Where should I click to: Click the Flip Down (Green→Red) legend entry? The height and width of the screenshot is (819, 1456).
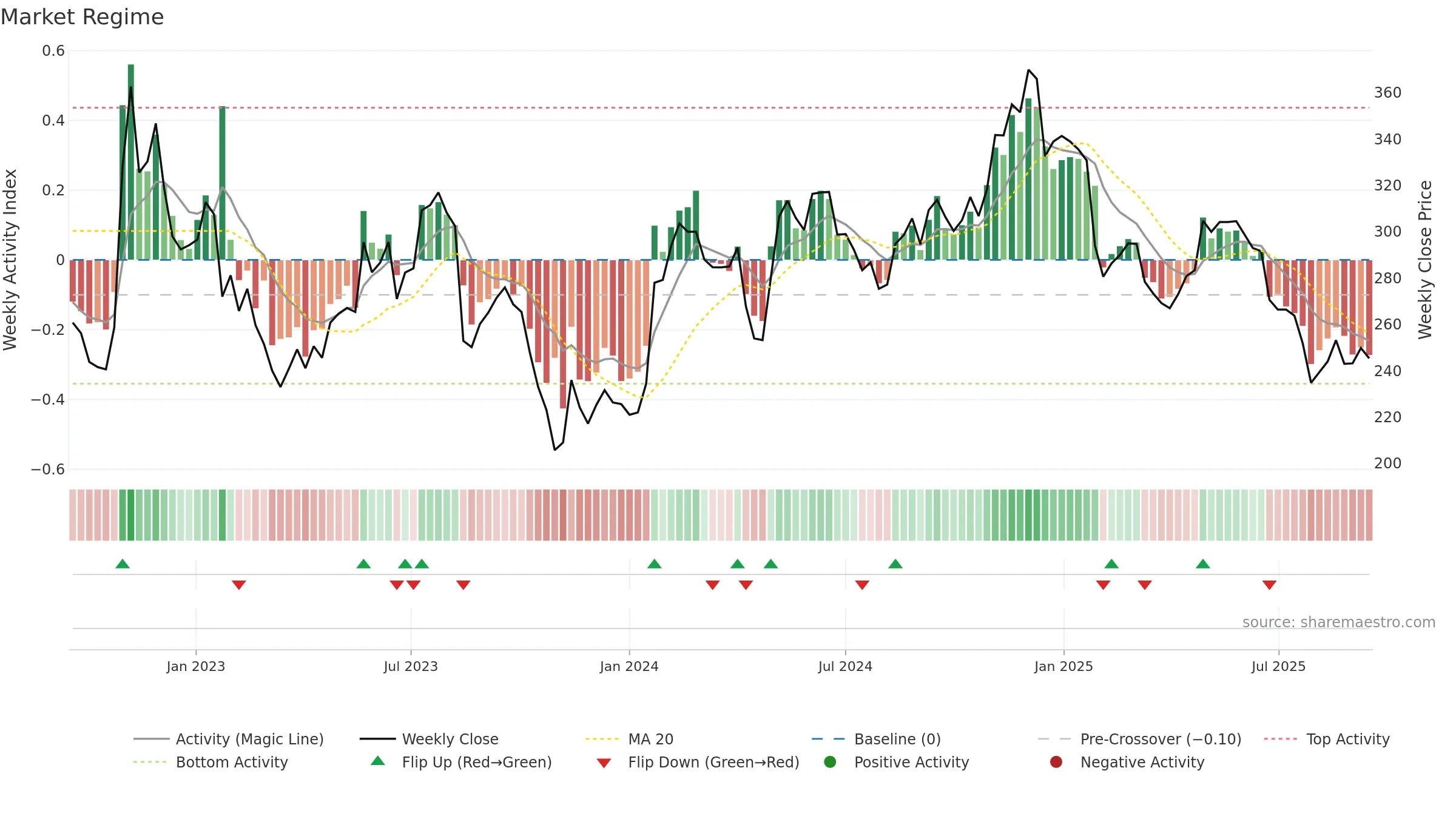(x=698, y=762)
